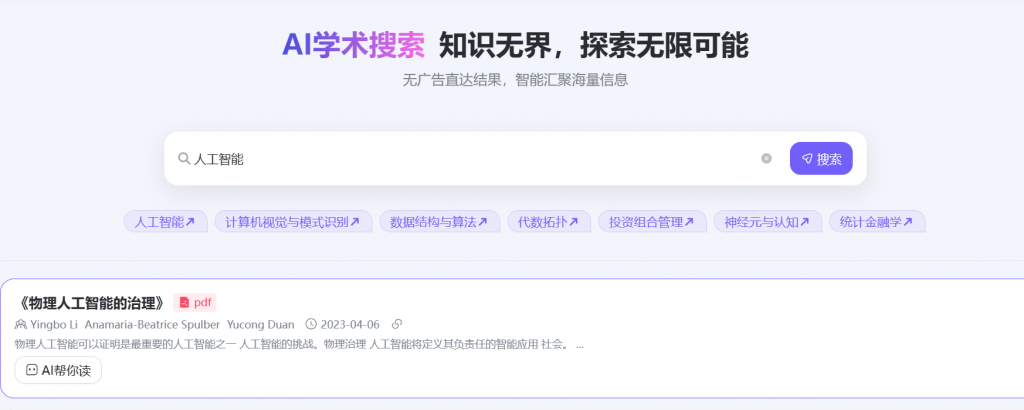Select the 投资组合管理 tag
1024x410 pixels.
[652, 222]
